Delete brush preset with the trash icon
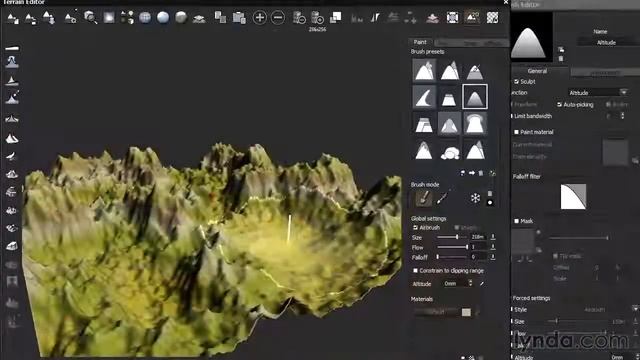Image resolution: width=640 pixels, height=360 pixels. pos(481,173)
